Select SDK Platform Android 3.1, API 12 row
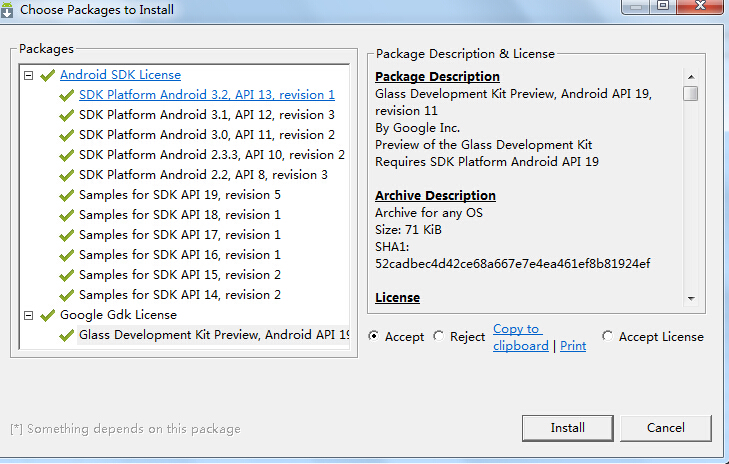729x464 pixels. pyautogui.click(x=207, y=115)
